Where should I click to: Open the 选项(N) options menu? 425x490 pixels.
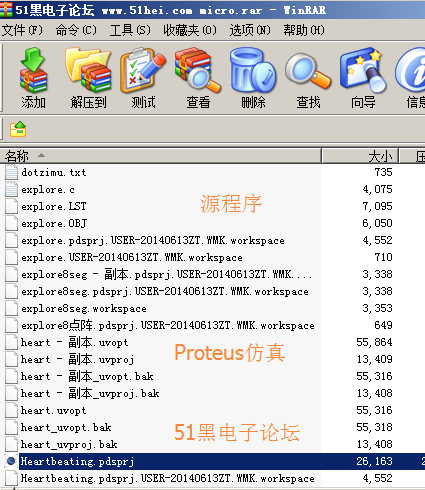[x=250, y=30]
